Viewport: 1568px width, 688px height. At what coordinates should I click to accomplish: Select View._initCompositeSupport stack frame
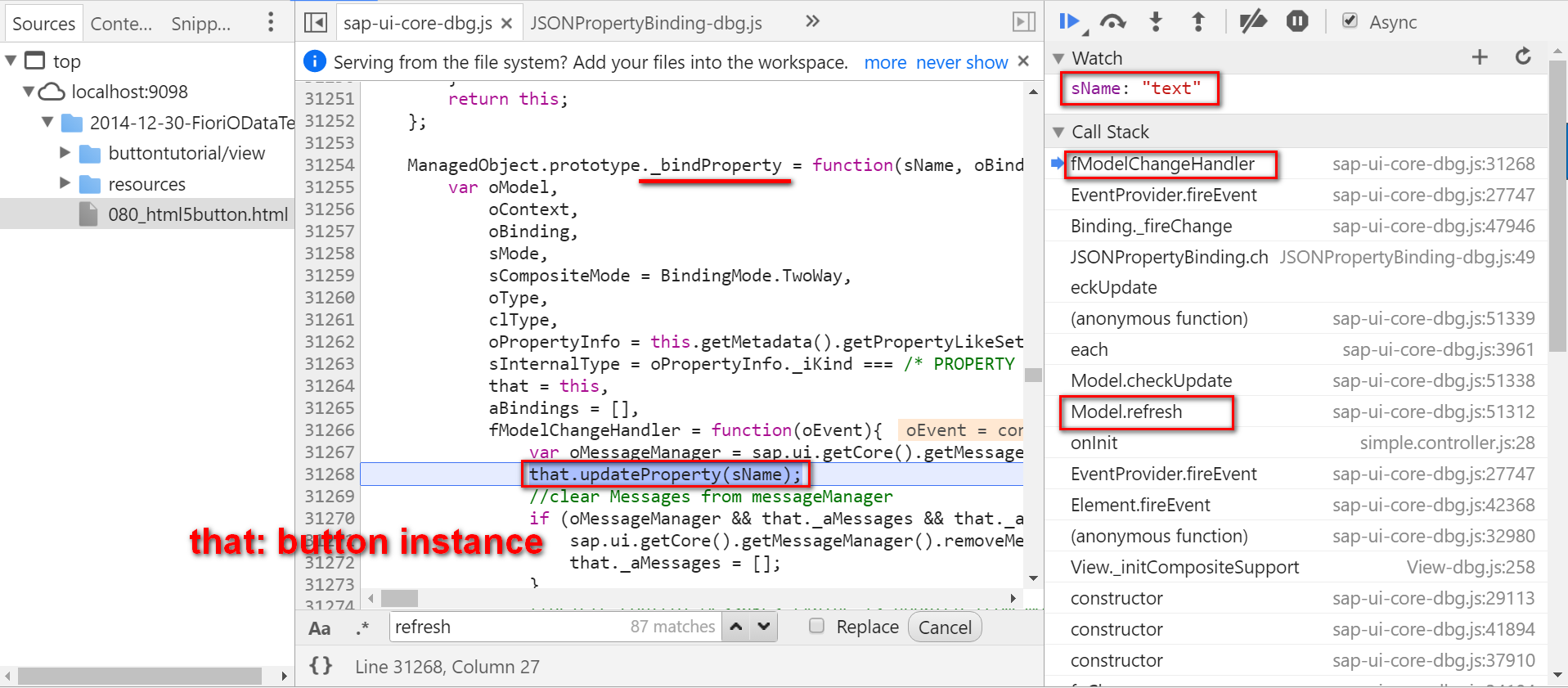[x=1296, y=567]
